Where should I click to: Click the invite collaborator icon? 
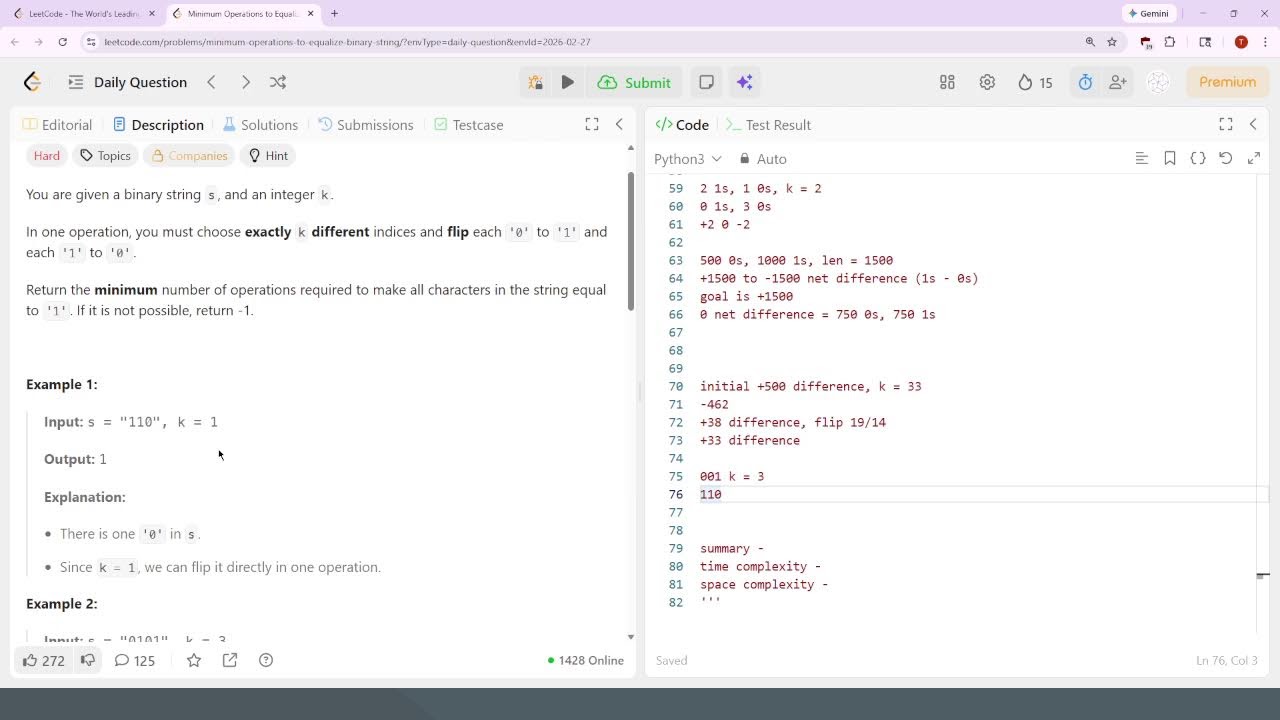[1117, 82]
